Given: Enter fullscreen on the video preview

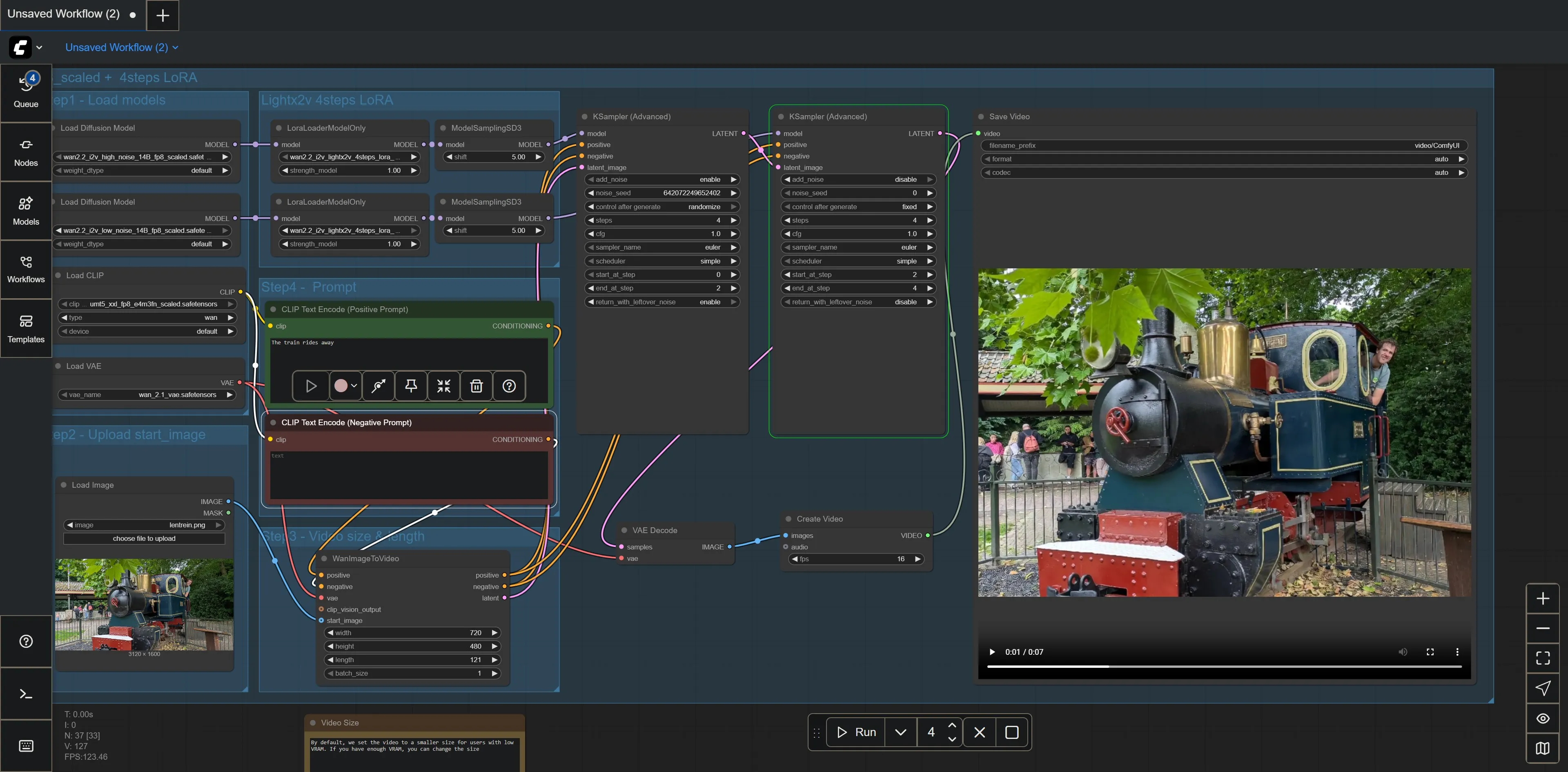Looking at the screenshot, I should (1430, 652).
